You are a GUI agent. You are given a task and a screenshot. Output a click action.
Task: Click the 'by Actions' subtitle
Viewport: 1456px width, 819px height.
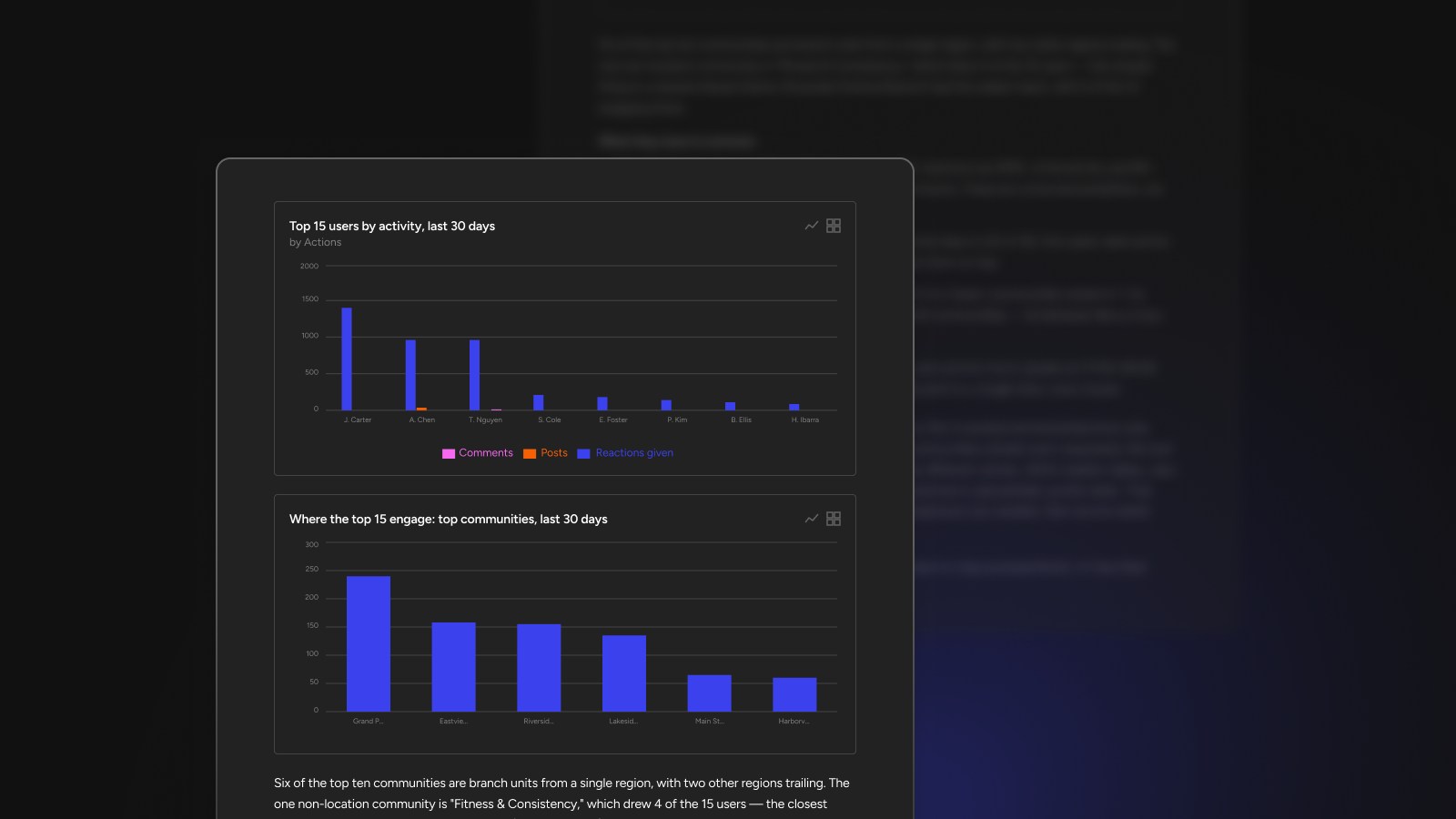coord(316,242)
